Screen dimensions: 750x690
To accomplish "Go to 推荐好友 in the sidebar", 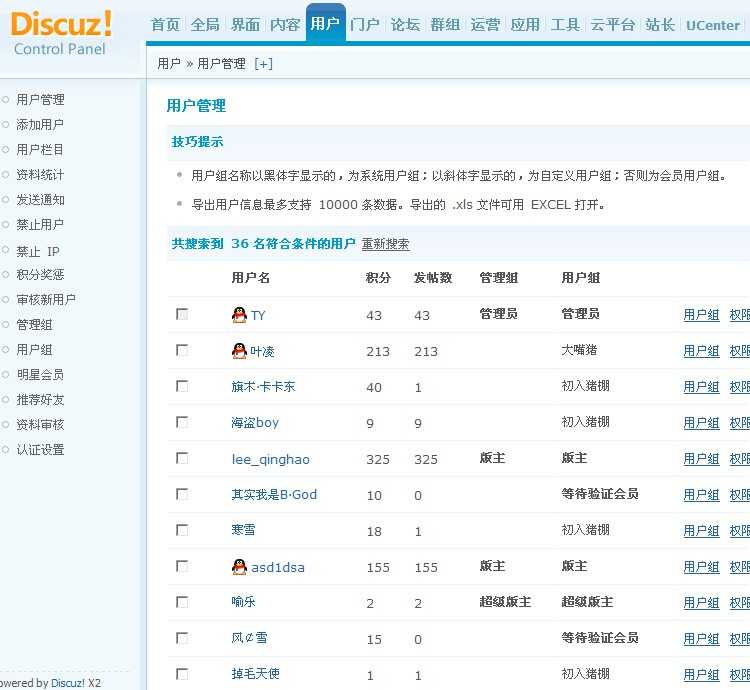I will pyautogui.click(x=40, y=399).
